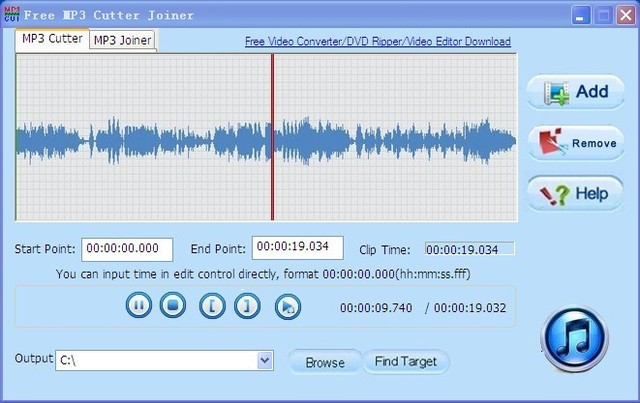Click Find Target button
The width and height of the screenshot is (640, 403).
click(406, 362)
